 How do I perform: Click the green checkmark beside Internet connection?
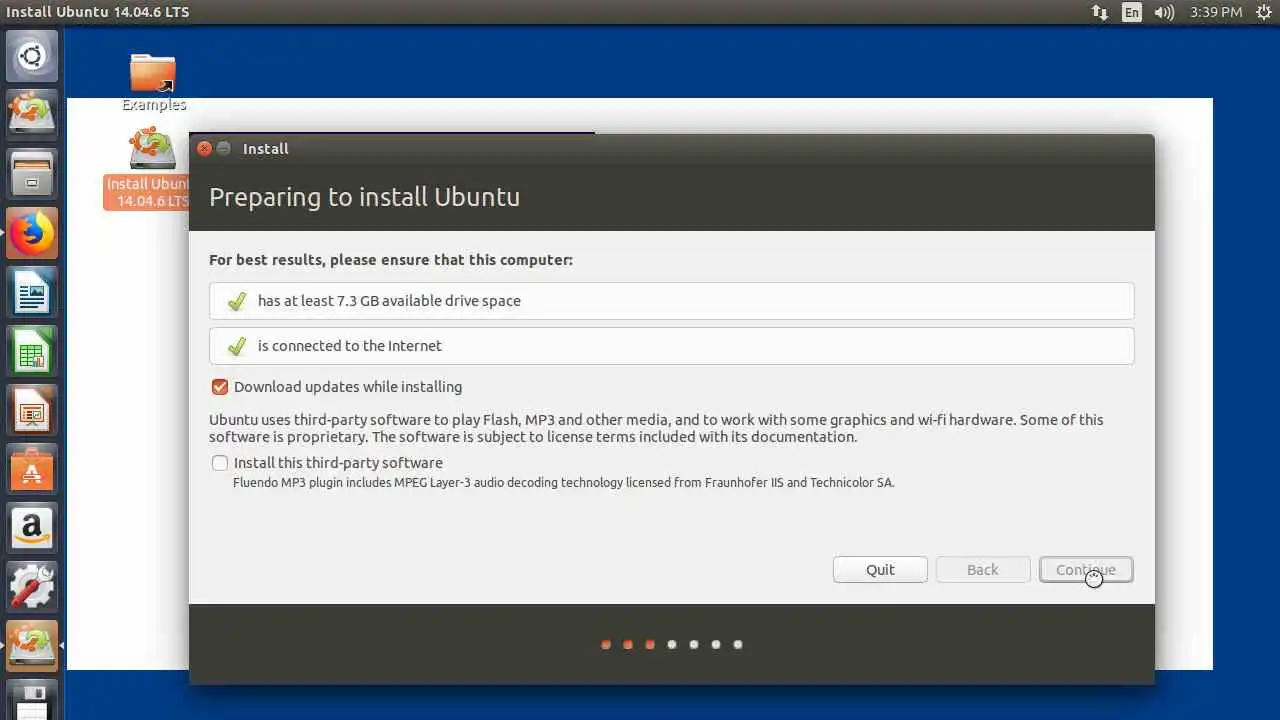click(x=237, y=346)
